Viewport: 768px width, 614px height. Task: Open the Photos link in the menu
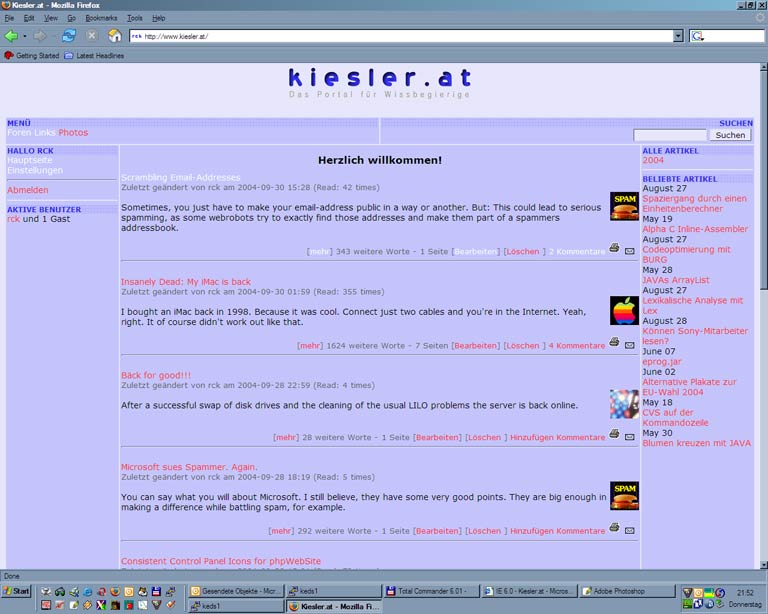pos(73,132)
